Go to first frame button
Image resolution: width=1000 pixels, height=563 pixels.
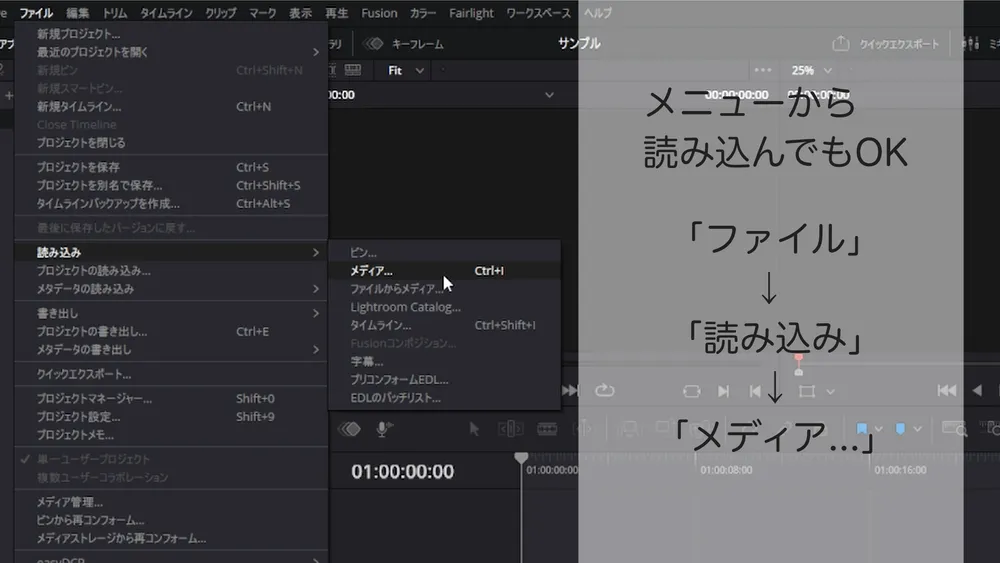947,390
